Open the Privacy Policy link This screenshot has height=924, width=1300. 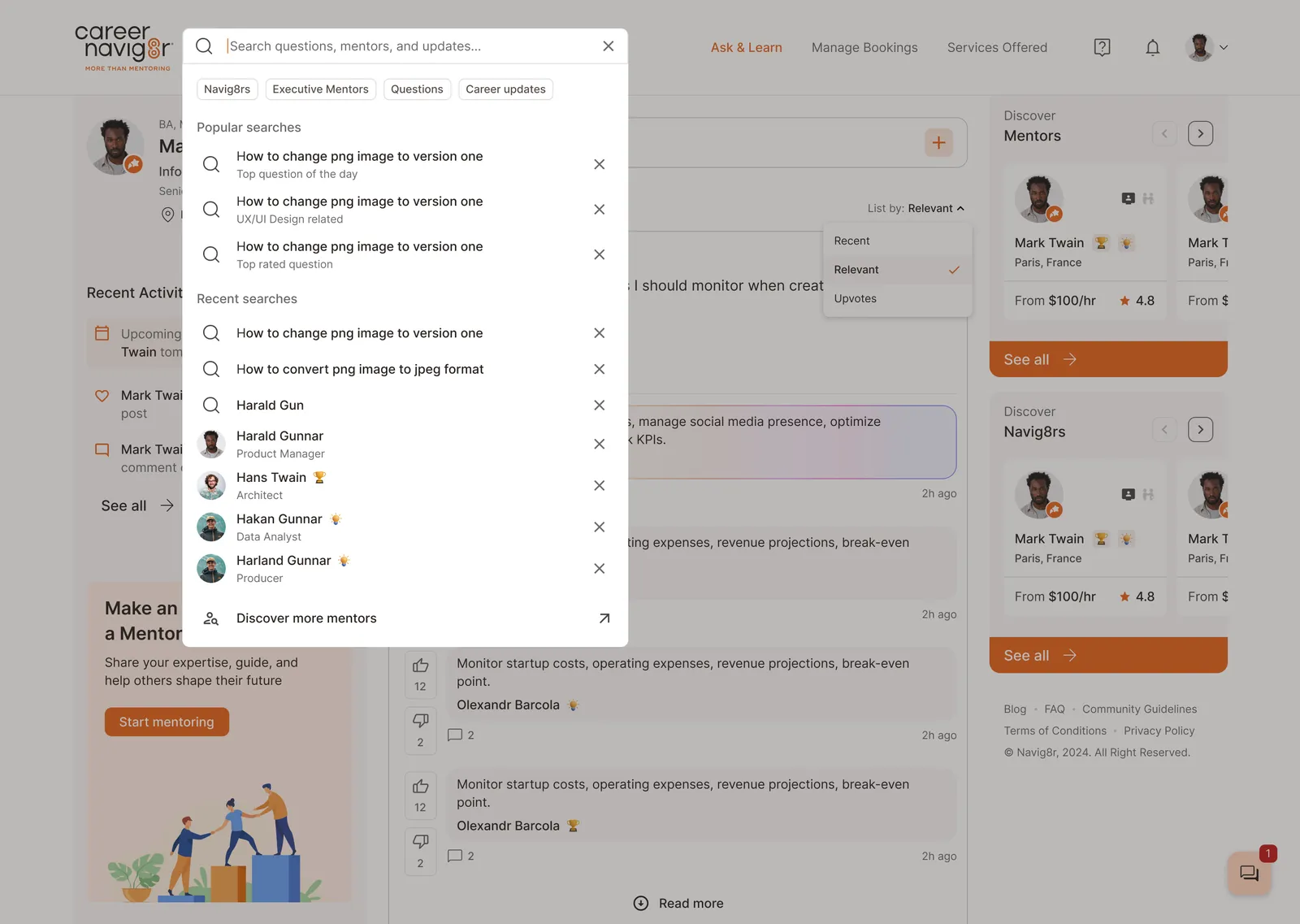1159,731
